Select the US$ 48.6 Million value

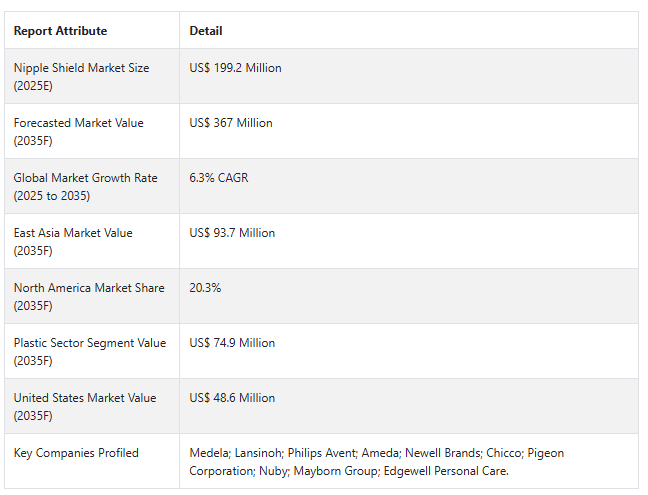232,398
